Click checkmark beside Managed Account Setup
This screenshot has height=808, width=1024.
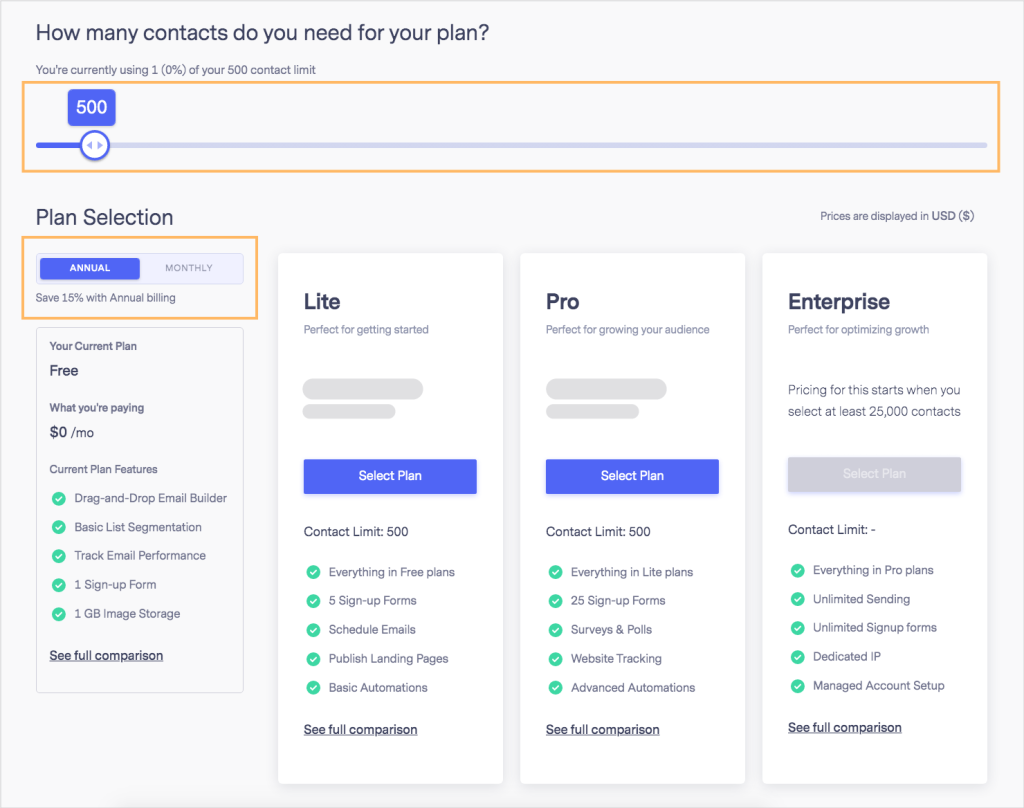coord(797,686)
